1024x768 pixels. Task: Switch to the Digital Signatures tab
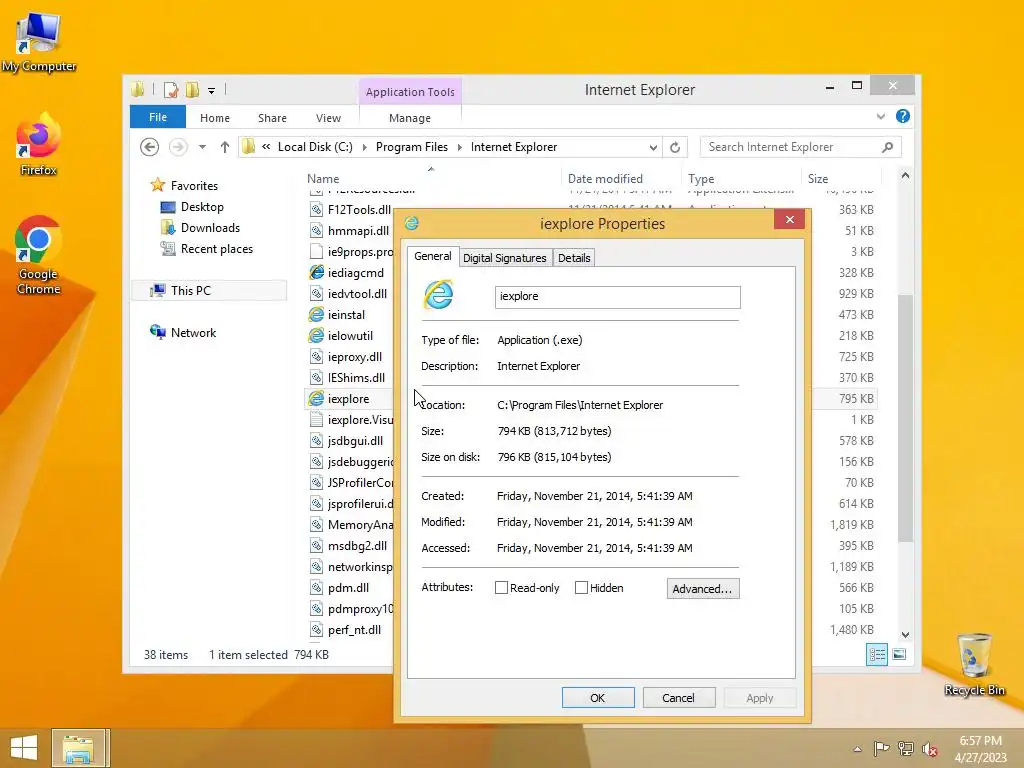505,258
